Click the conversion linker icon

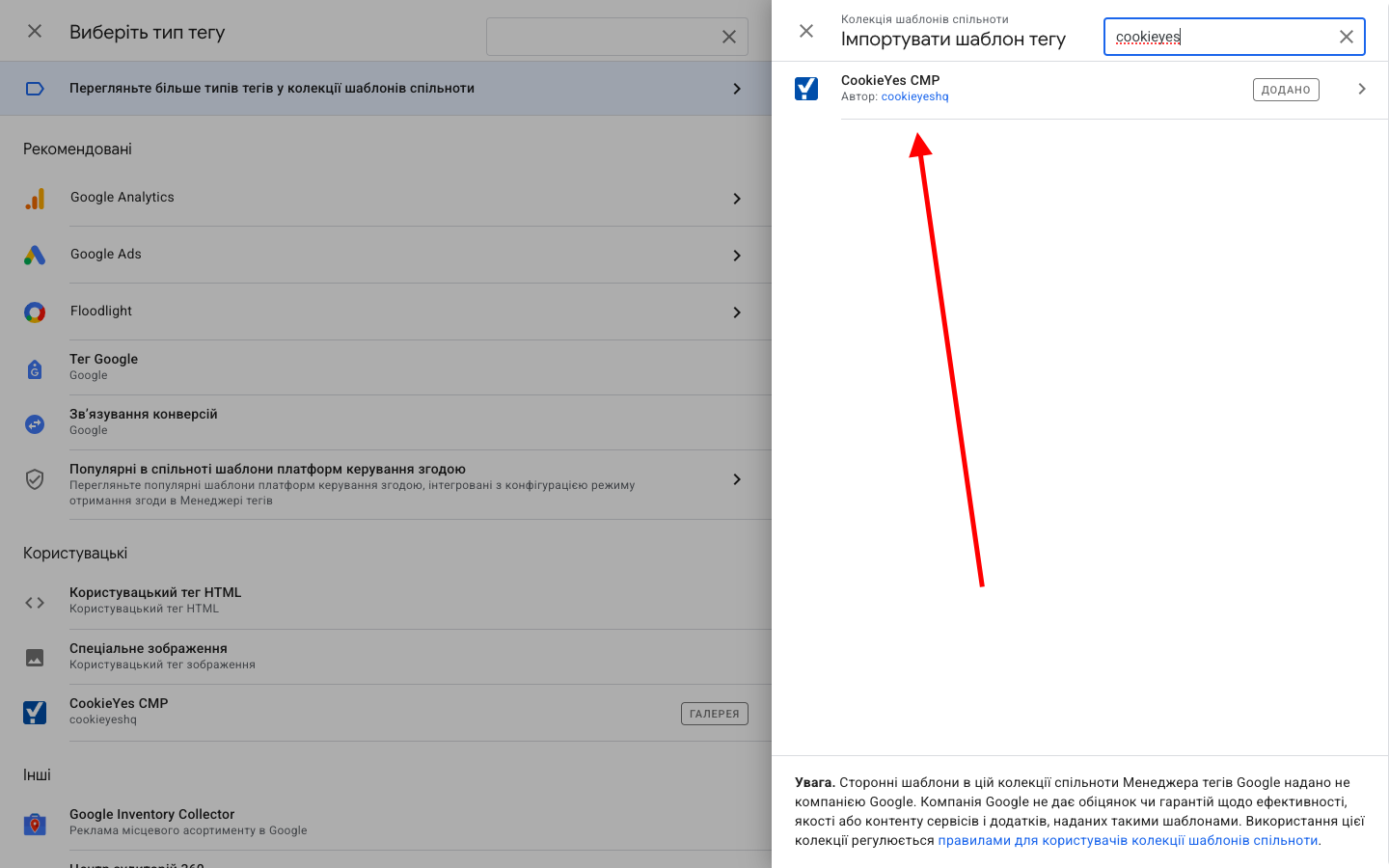tap(35, 423)
